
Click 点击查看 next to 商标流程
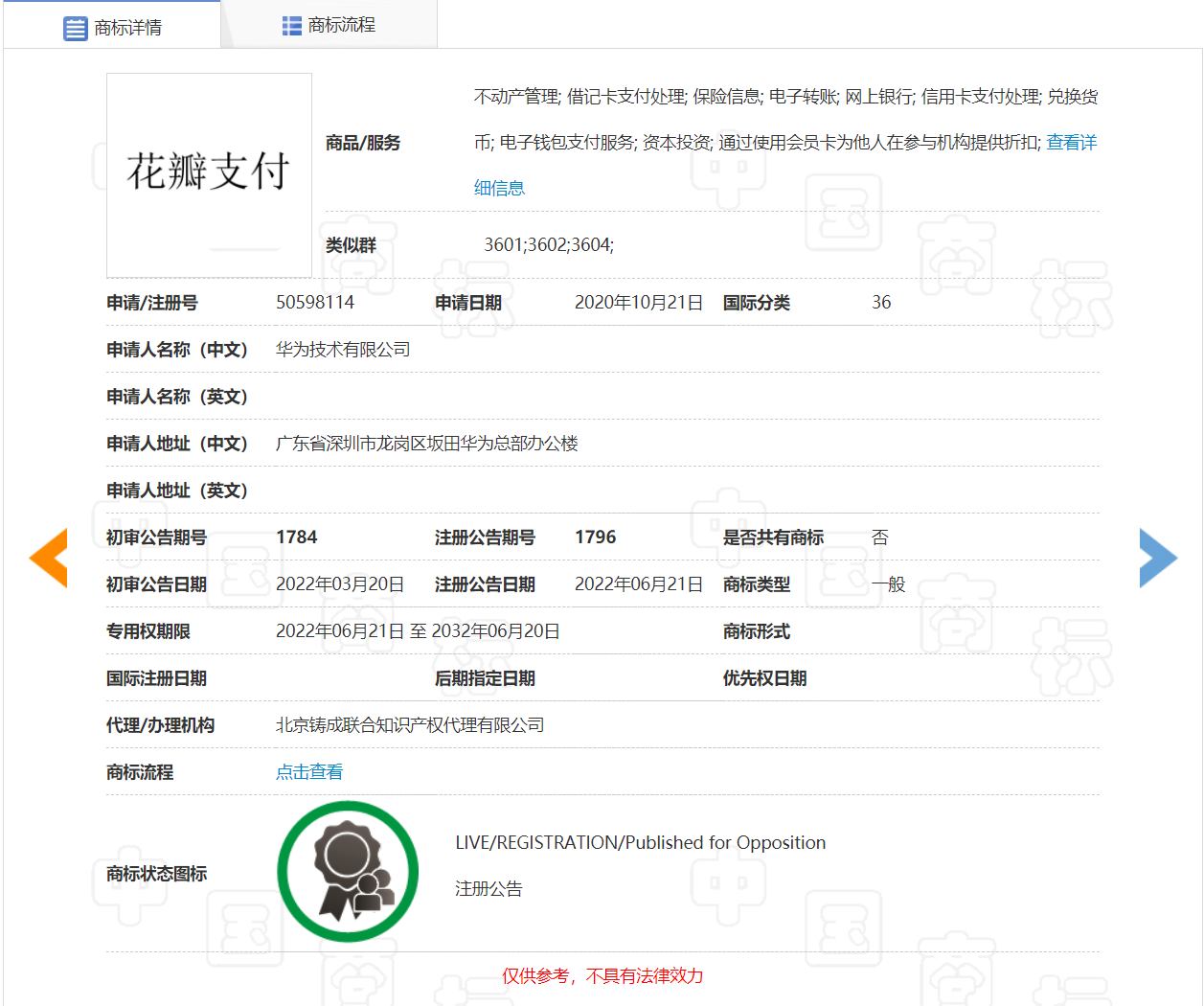[308, 771]
